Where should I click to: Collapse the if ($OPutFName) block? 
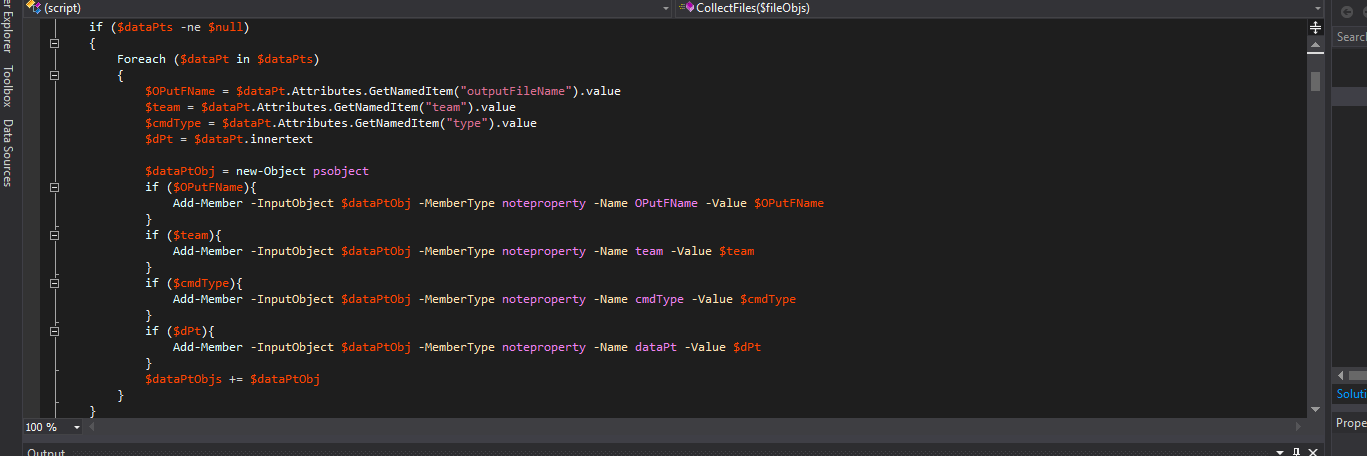click(x=54, y=187)
